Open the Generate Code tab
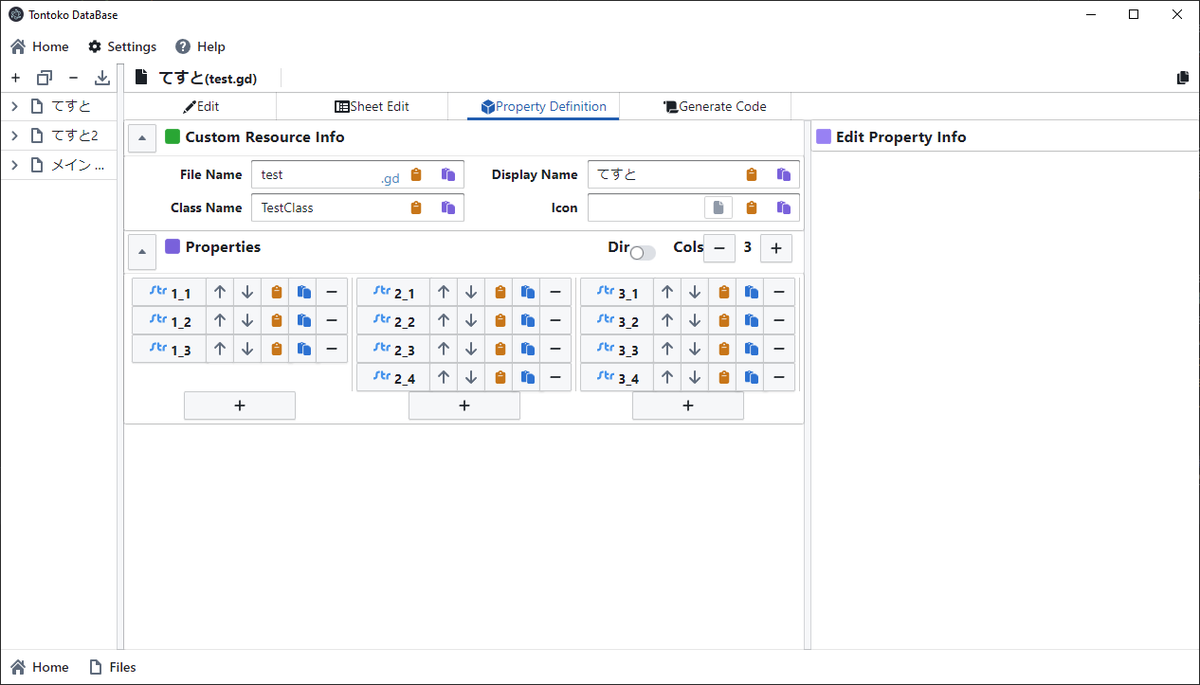This screenshot has width=1200, height=685. click(715, 106)
